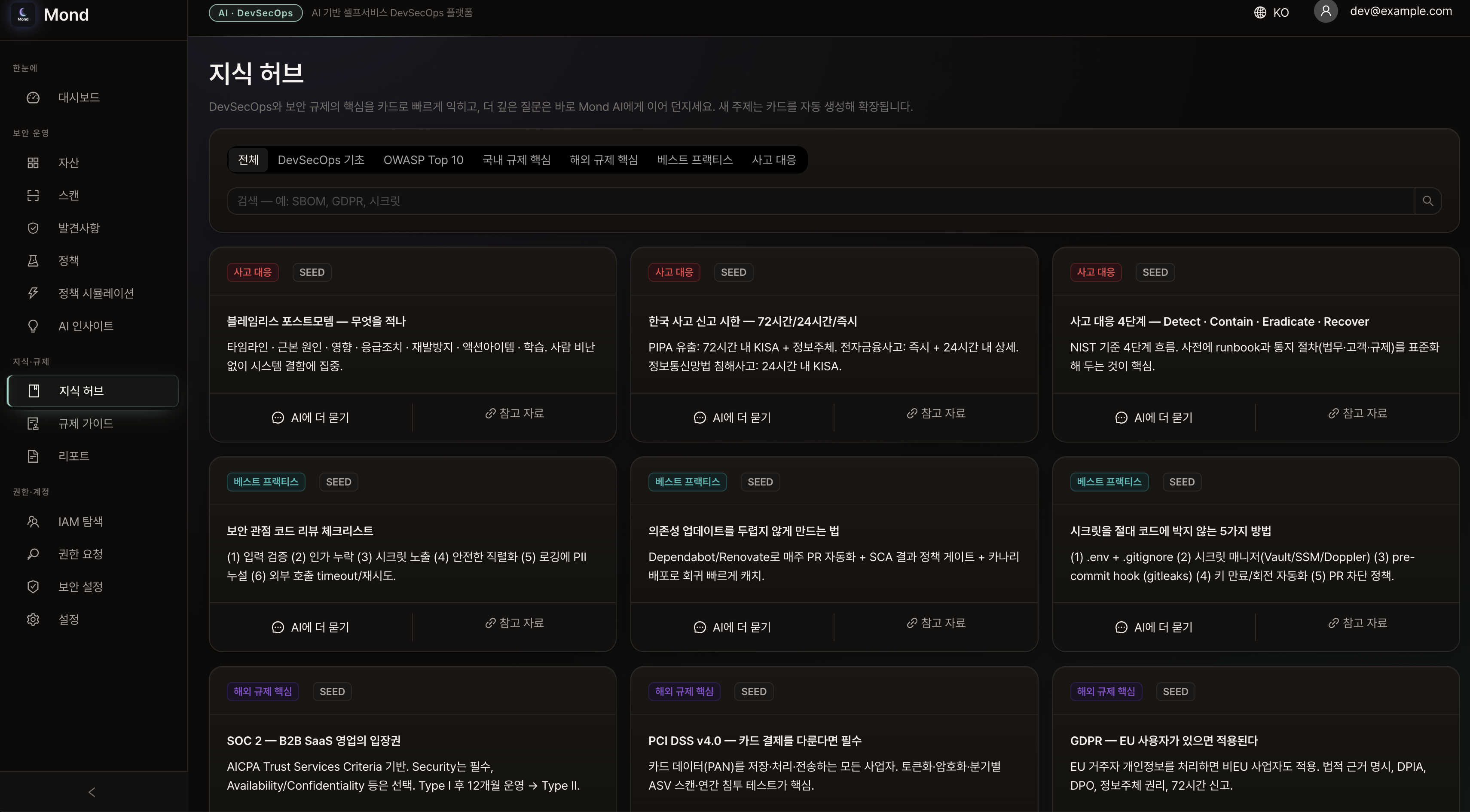Open the KO language selector

pyautogui.click(x=1271, y=12)
